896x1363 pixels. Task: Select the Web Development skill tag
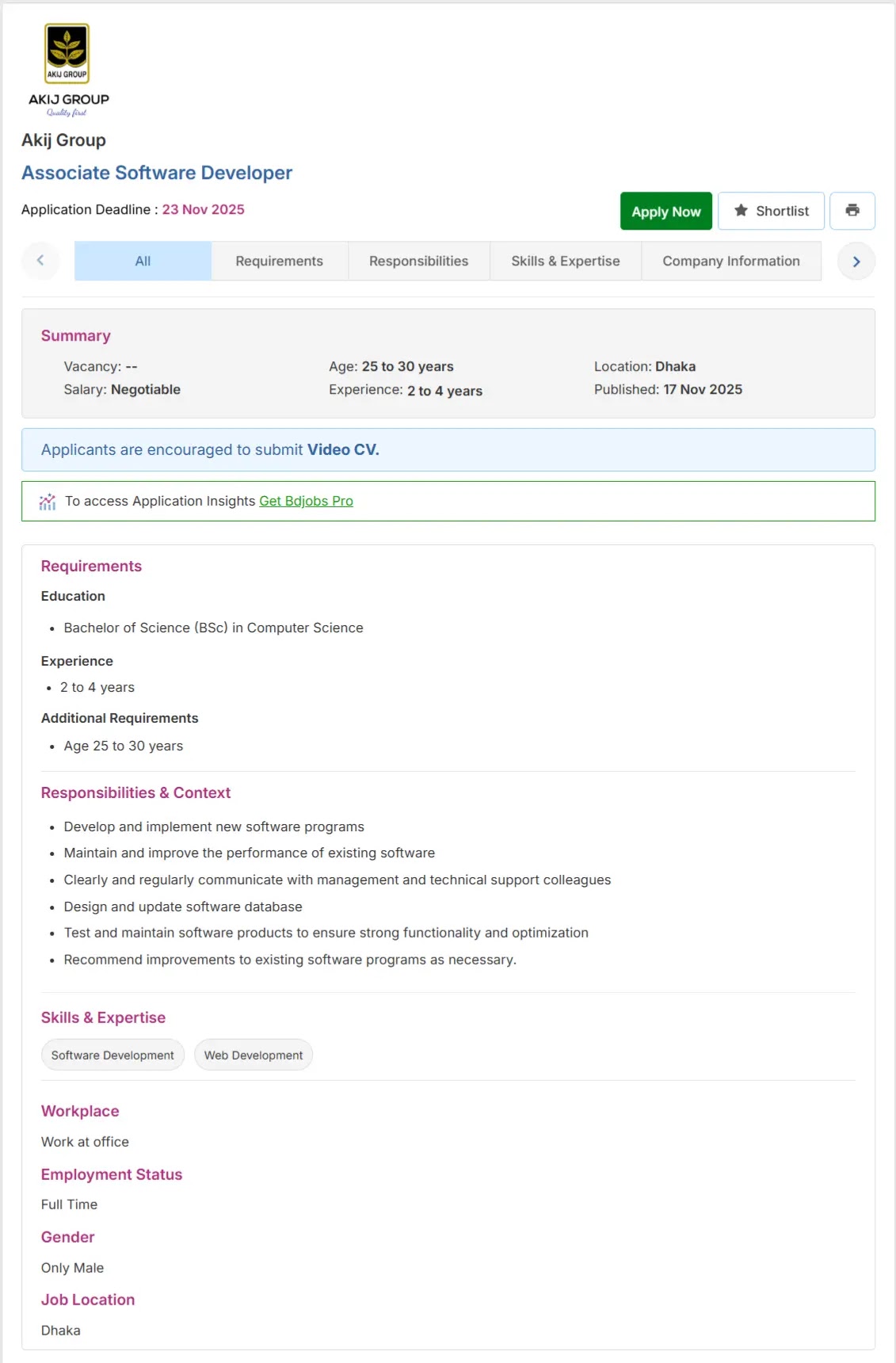(254, 1055)
